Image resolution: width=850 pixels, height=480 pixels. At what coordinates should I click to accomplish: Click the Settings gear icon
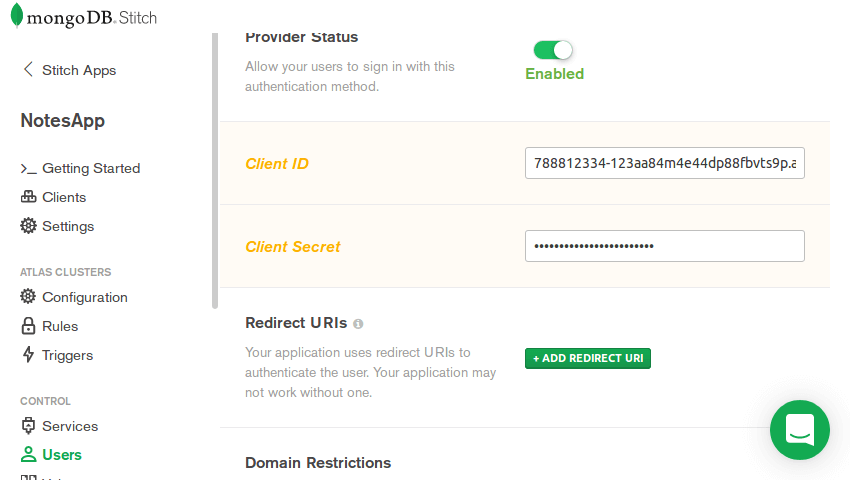[x=28, y=226]
